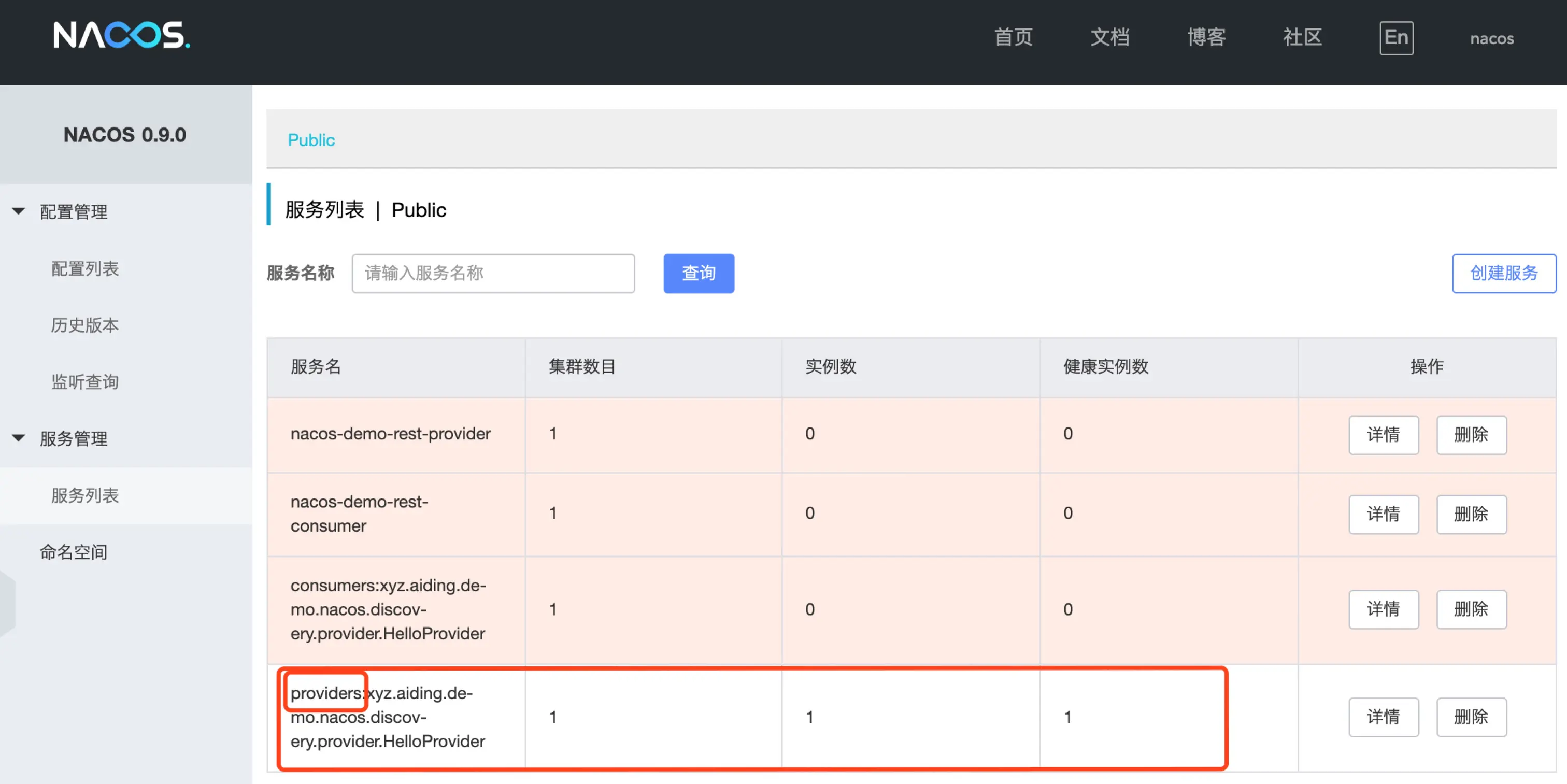Click 删除 for nacos-demo-rest-consumer
This screenshot has width=1567, height=784.
tap(1471, 514)
